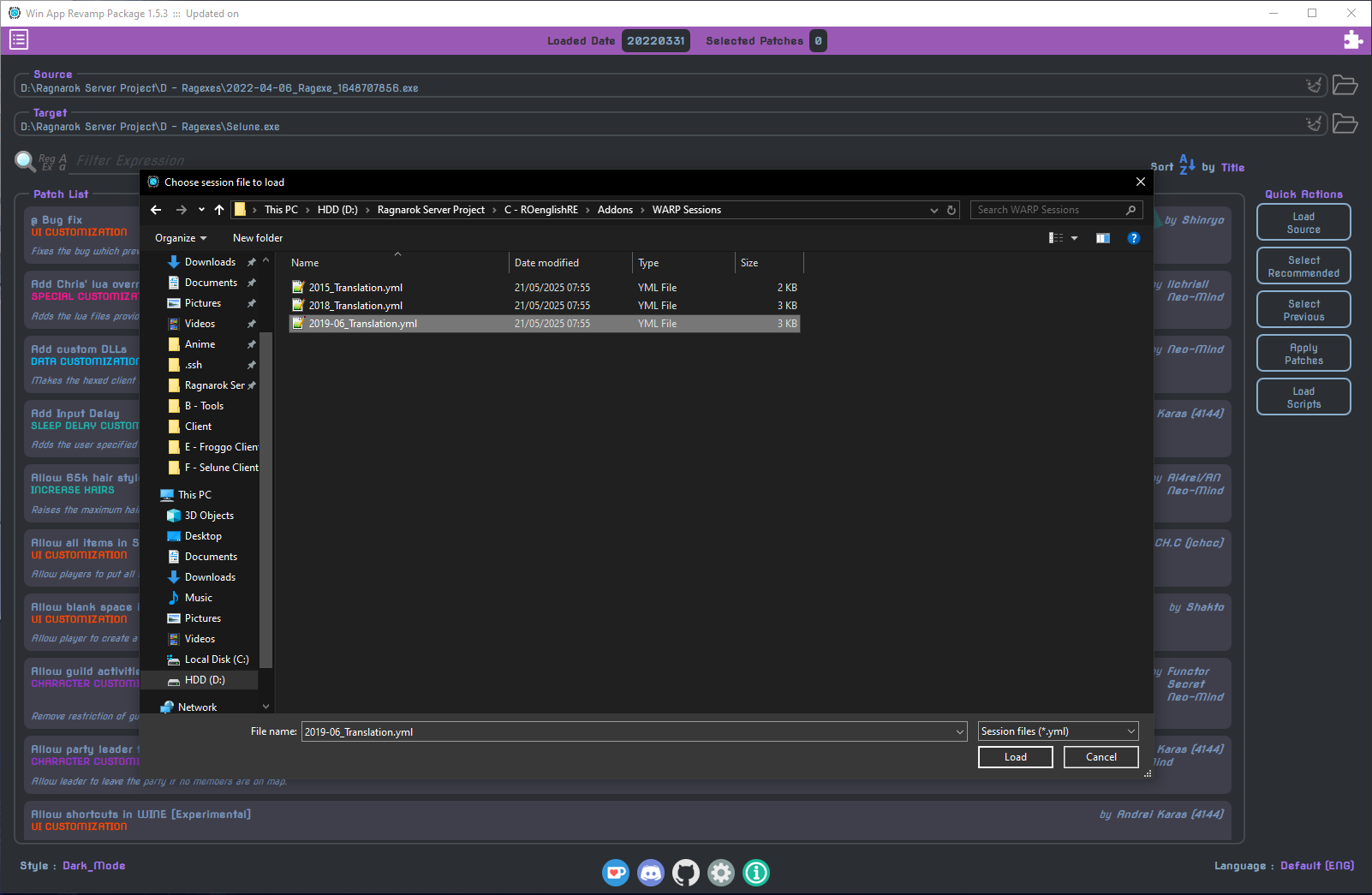Browse for the Target exe via folder icon

click(x=1345, y=124)
